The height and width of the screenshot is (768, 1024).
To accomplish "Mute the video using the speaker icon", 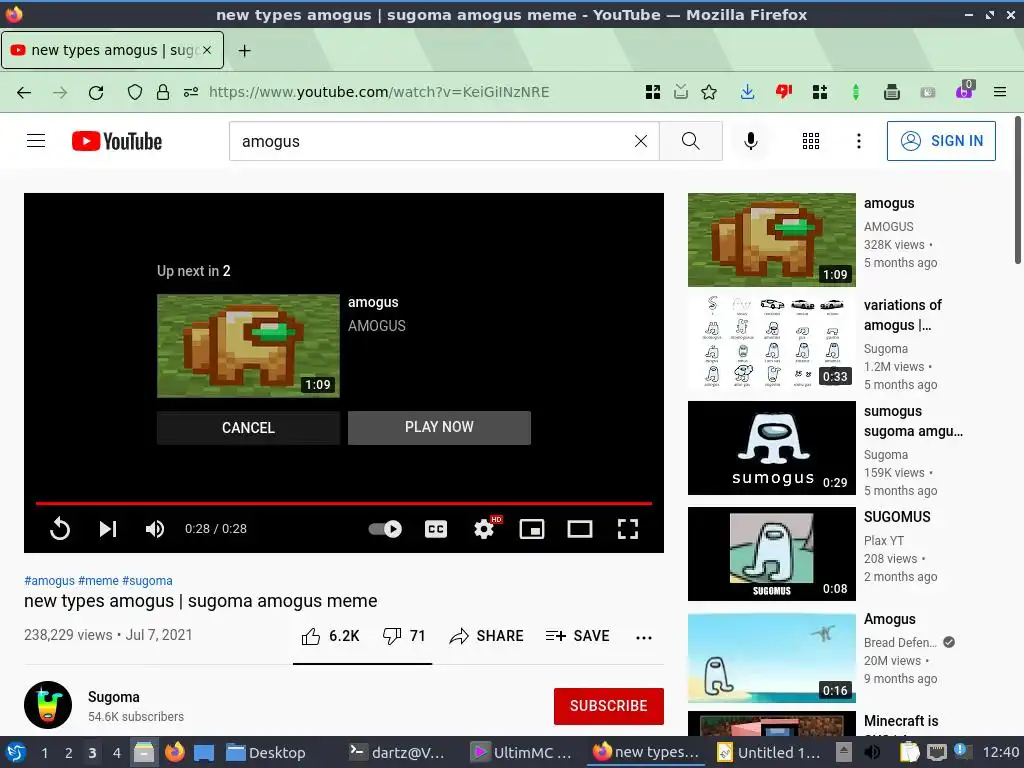I will 155,528.
